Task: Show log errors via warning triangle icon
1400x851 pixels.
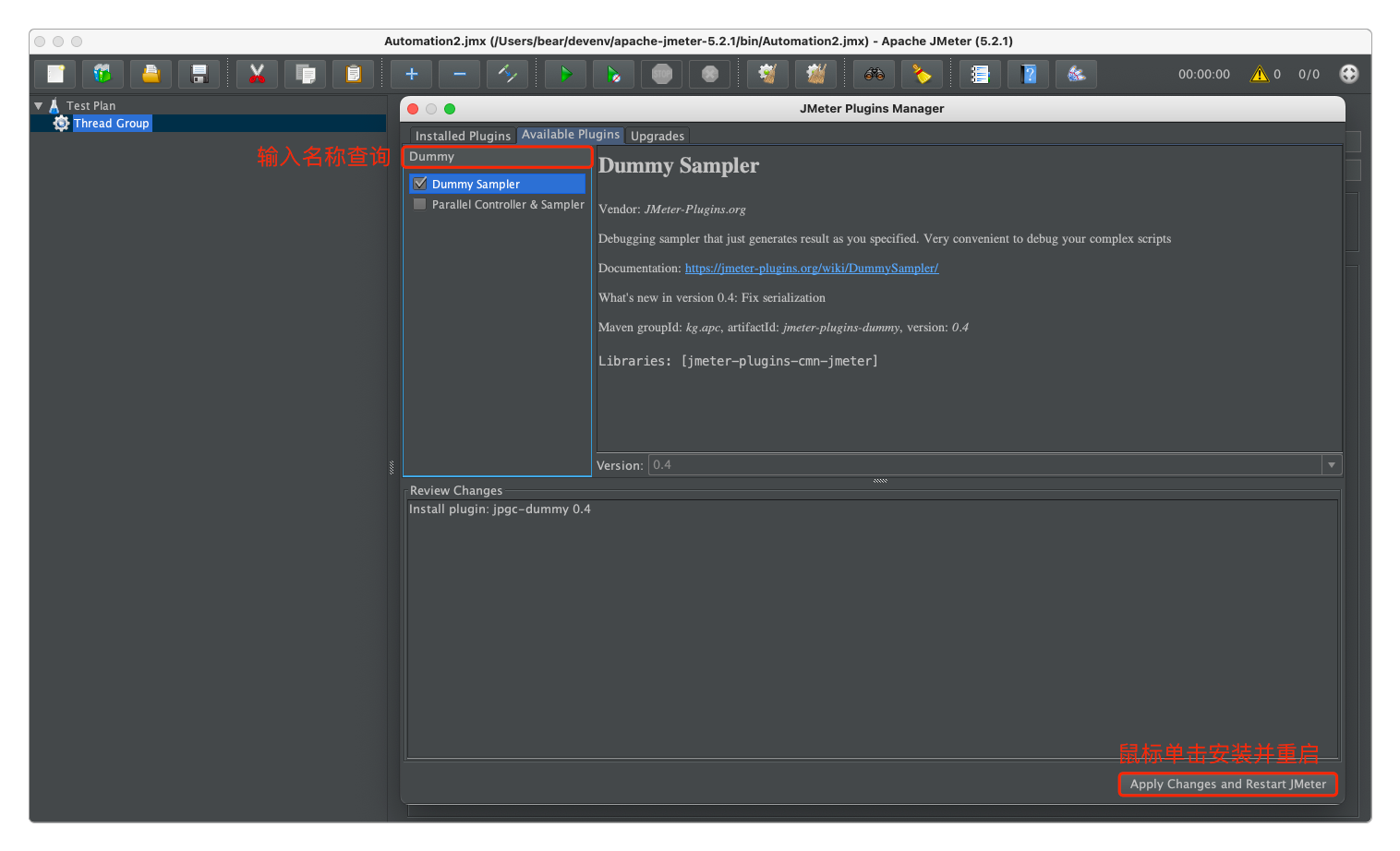Action: pos(1260,74)
